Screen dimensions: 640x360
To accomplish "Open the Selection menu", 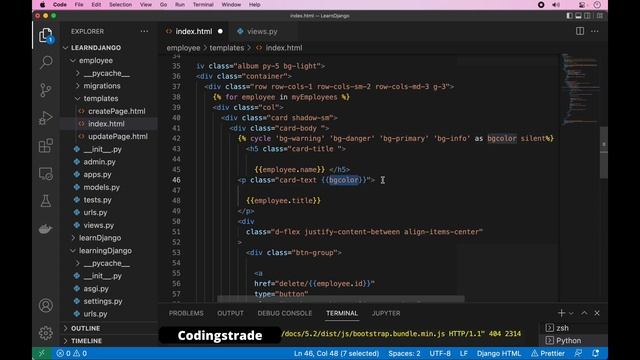I will (120, 5).
